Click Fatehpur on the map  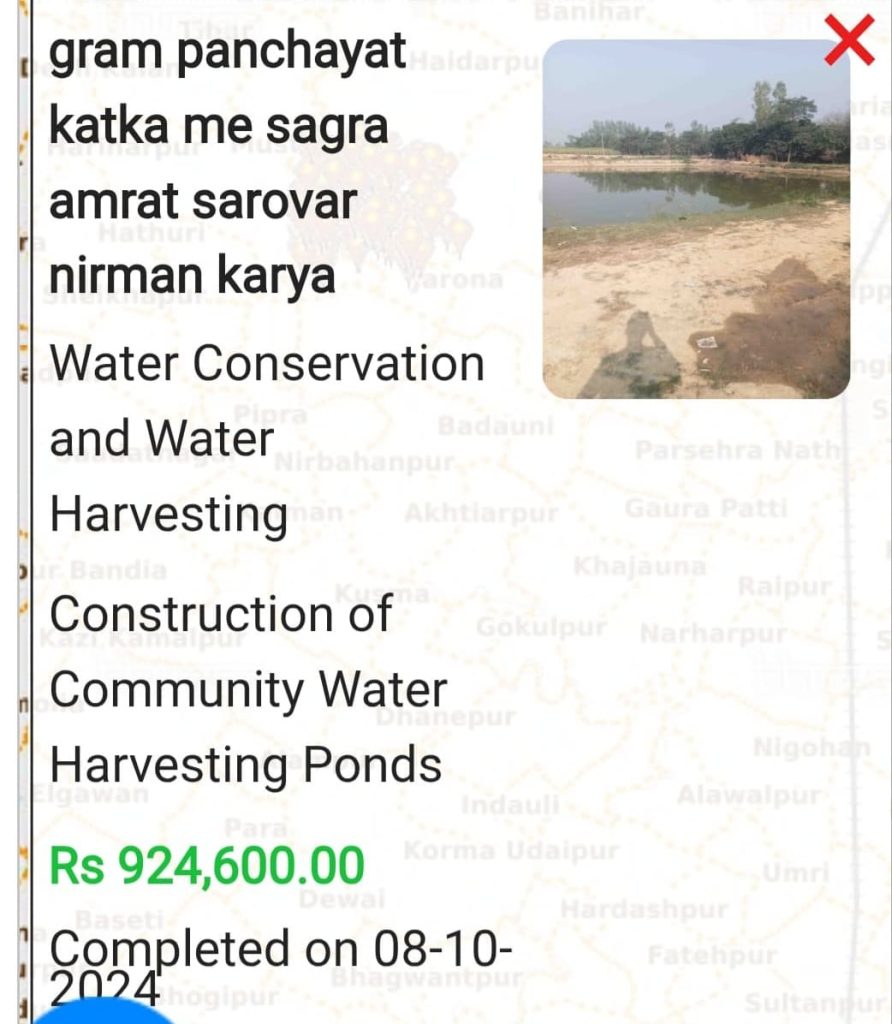(711, 956)
